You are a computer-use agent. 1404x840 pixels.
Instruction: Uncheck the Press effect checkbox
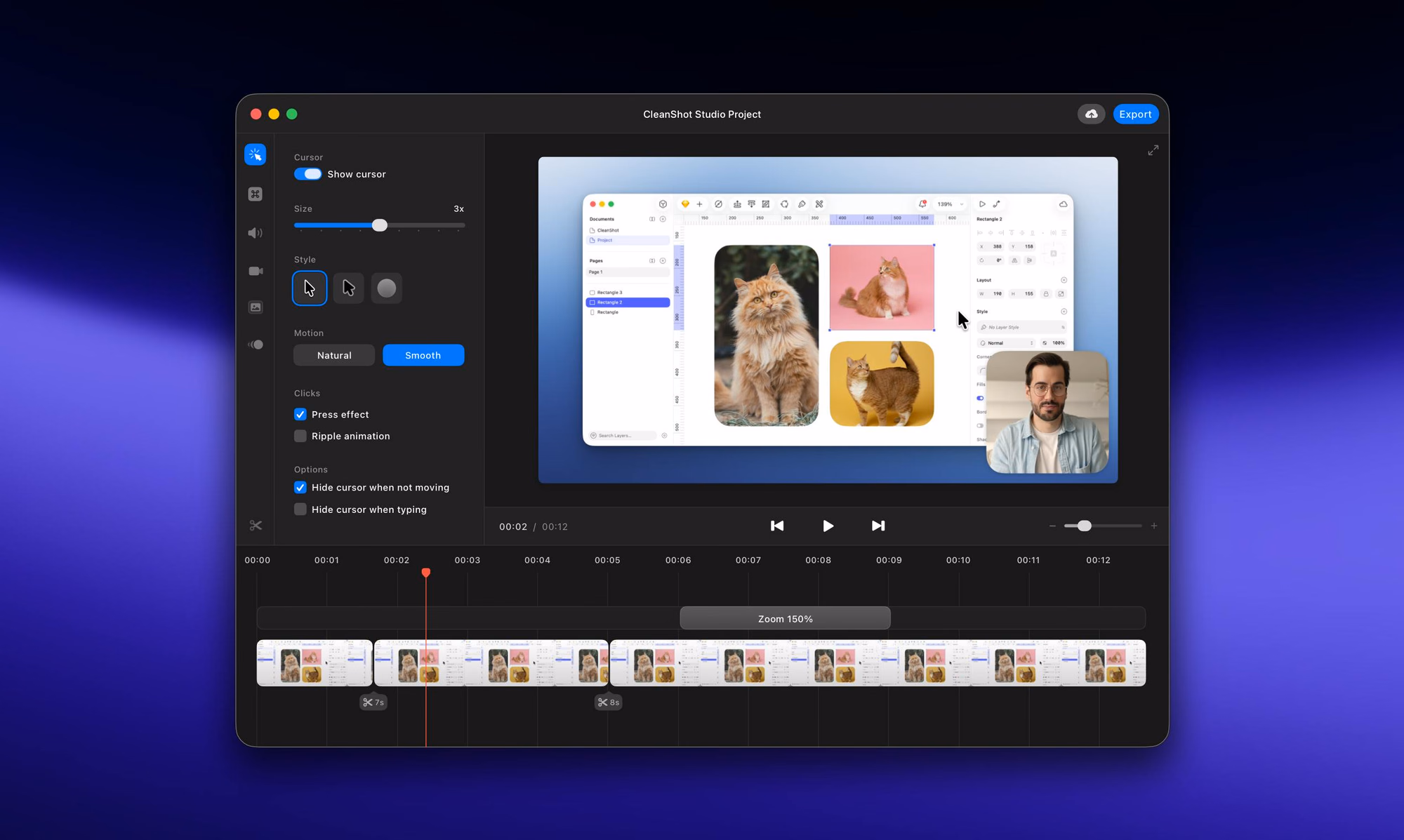[300, 415]
